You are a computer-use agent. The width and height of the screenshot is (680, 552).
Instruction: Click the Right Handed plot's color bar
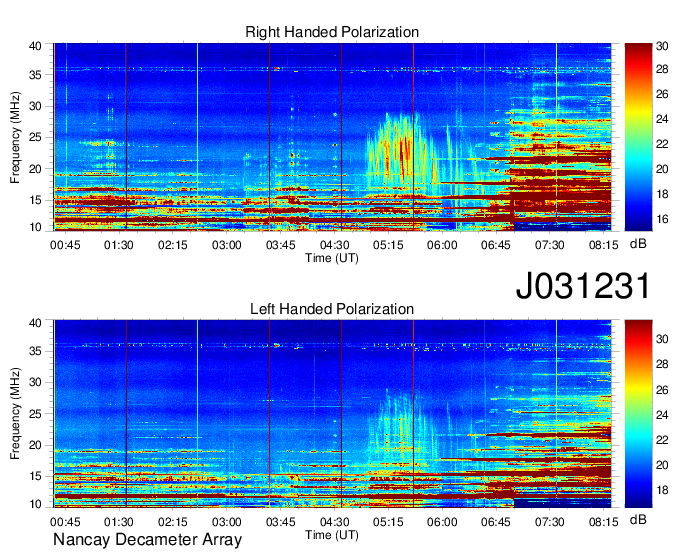[638, 137]
